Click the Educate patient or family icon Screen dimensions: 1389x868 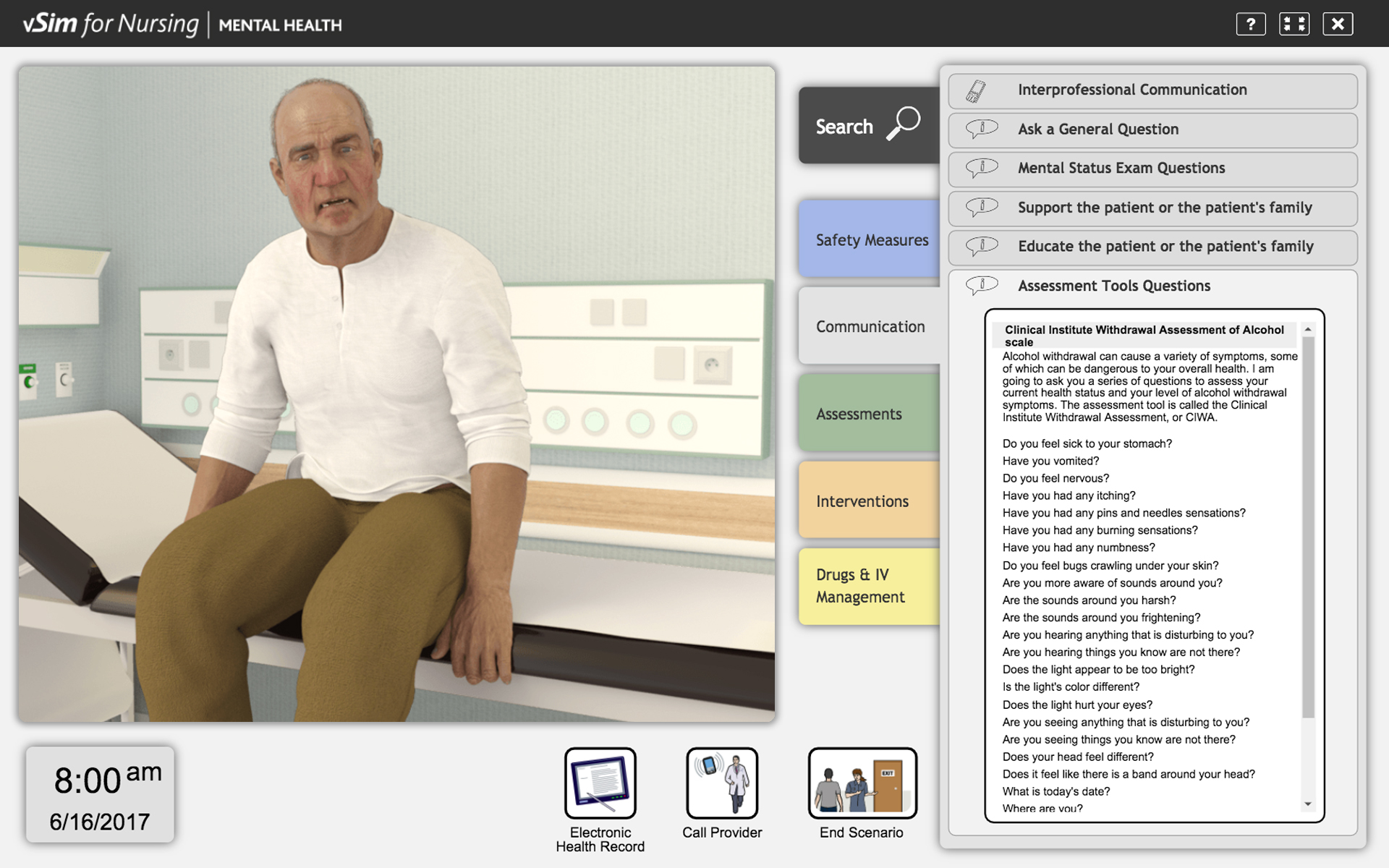coord(980,246)
